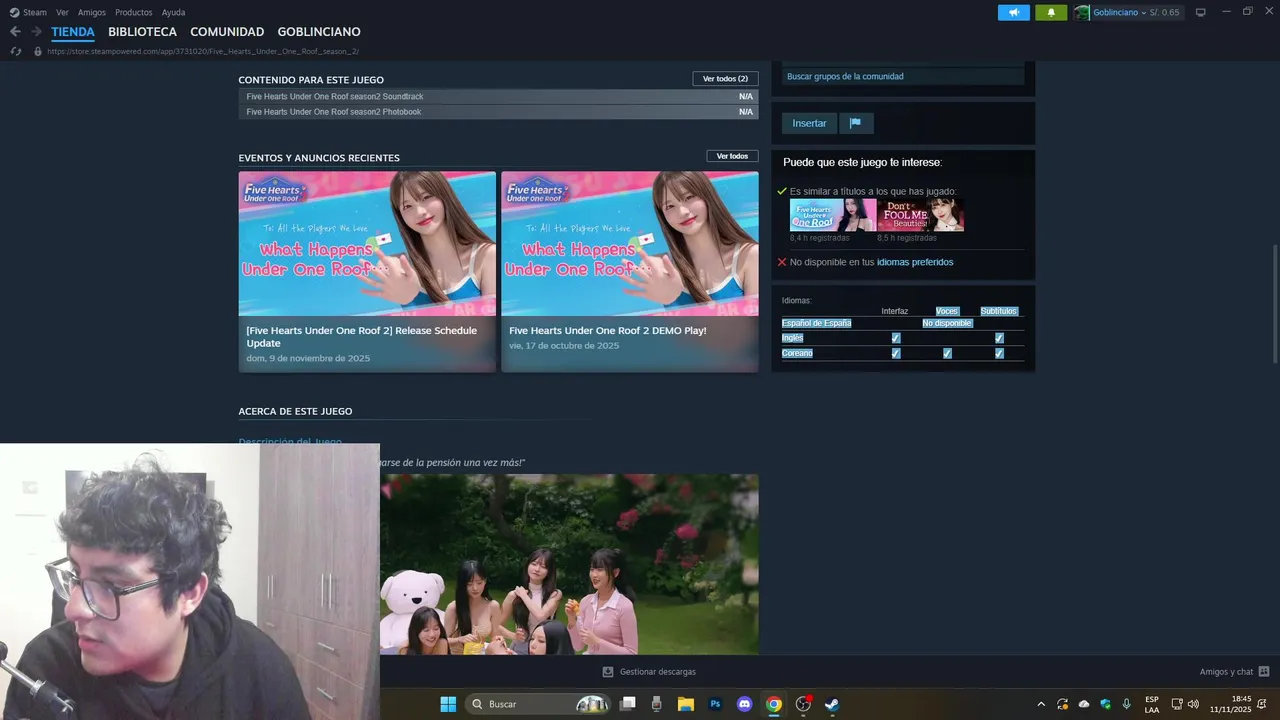Viewport: 1280px width, 720px height.
Task: Open the season2 Photobook DLC row
Action: tap(498, 112)
